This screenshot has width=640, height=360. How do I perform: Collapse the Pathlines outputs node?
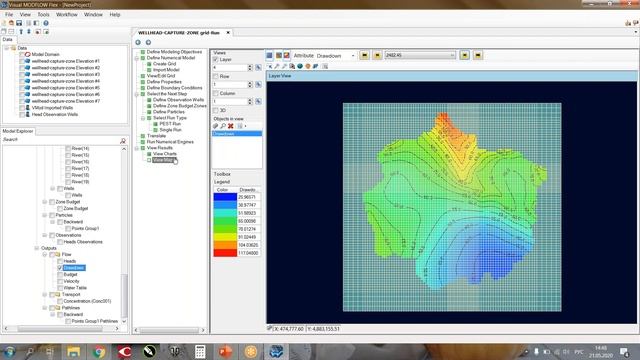click(44, 308)
